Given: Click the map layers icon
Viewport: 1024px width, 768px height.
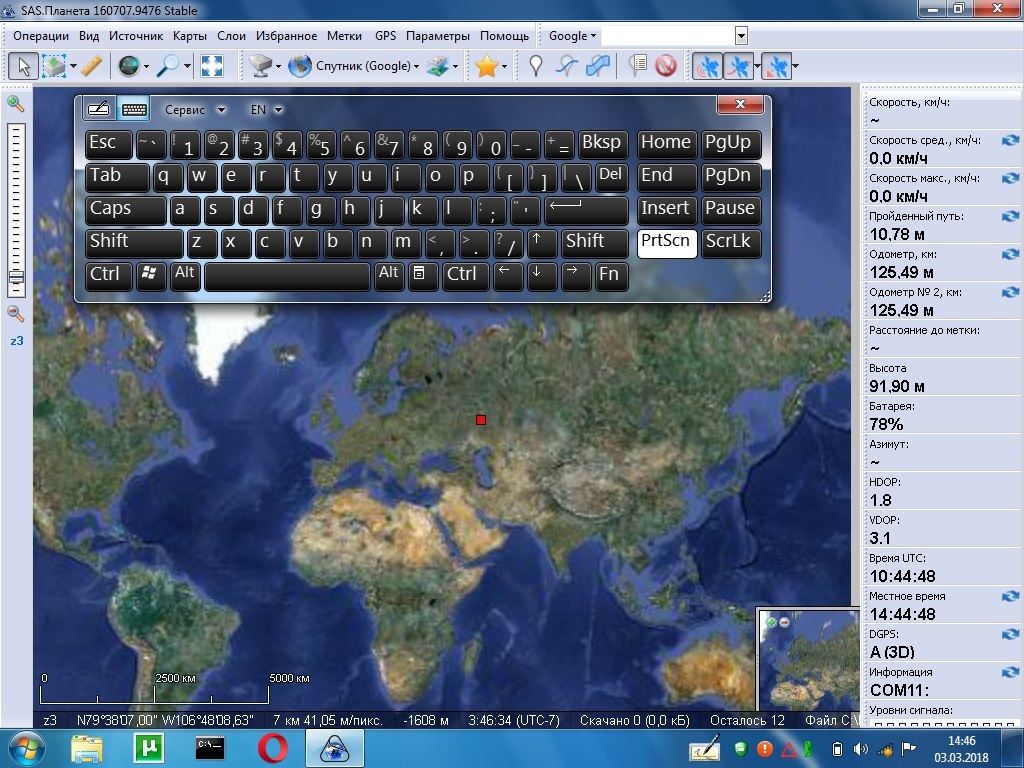Looking at the screenshot, I should pos(437,66).
